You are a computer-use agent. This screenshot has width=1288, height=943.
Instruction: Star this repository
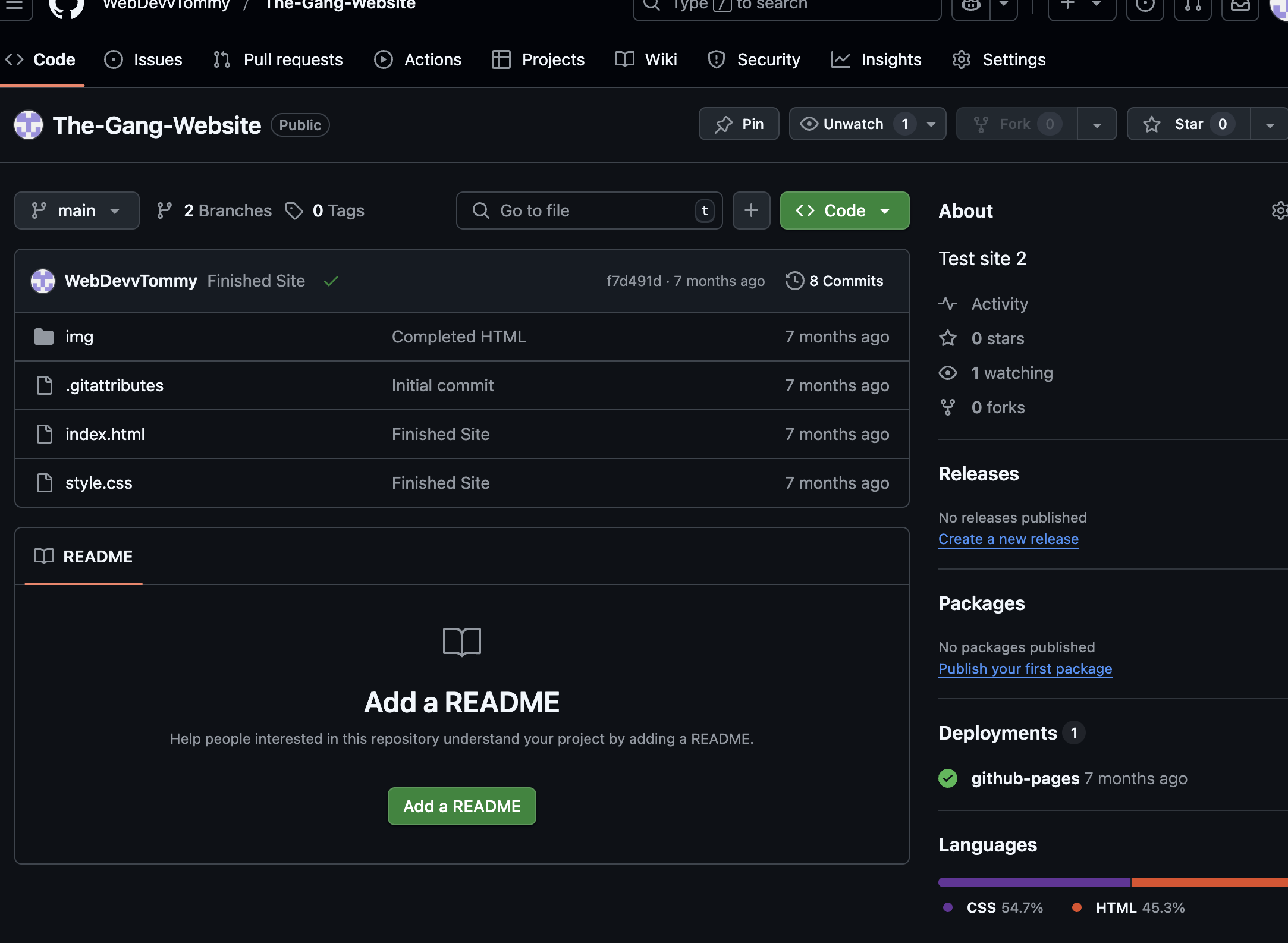1189,124
